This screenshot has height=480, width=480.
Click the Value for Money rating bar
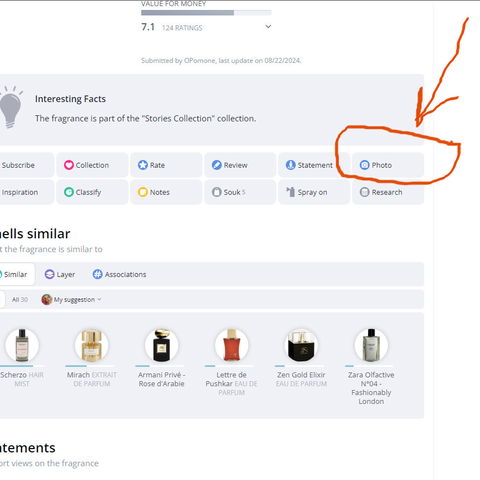(x=206, y=13)
